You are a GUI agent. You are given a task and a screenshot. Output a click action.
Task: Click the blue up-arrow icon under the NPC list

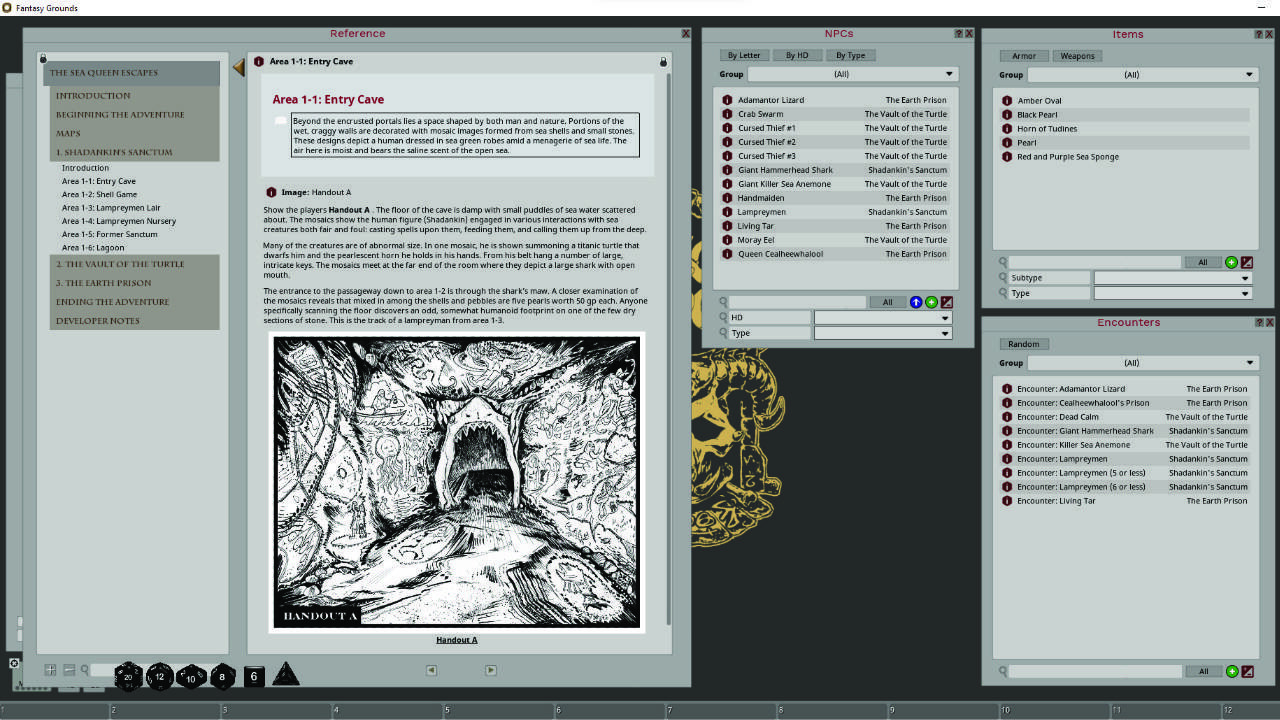(915, 301)
